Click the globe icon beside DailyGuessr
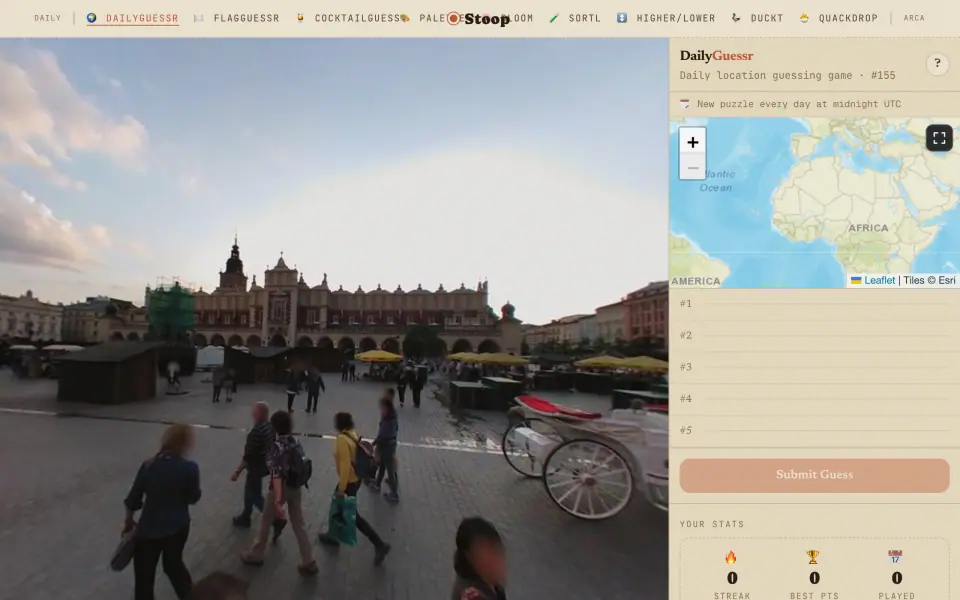This screenshot has width=960, height=600. [x=92, y=18]
